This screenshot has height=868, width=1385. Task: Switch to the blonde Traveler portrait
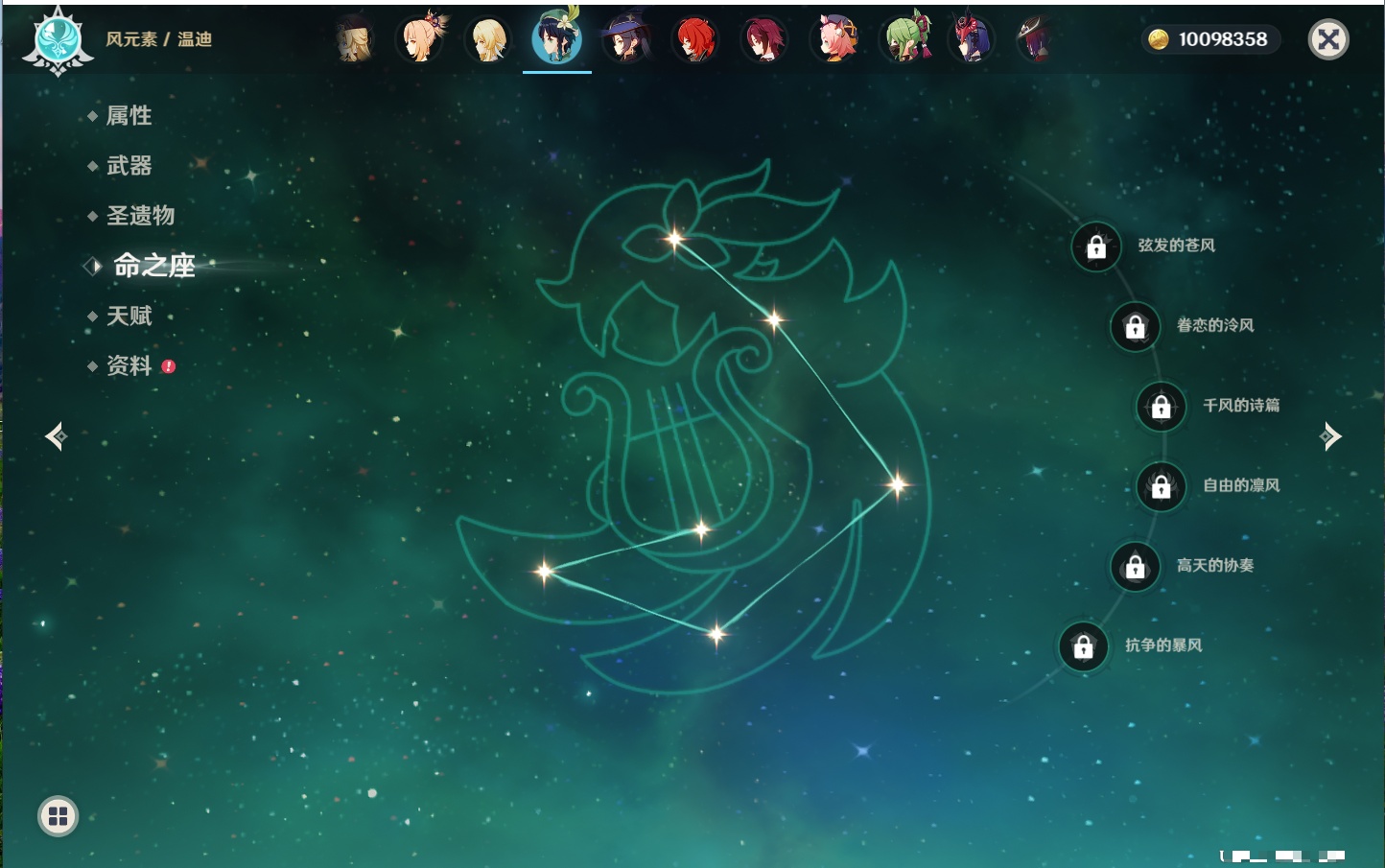[488, 39]
